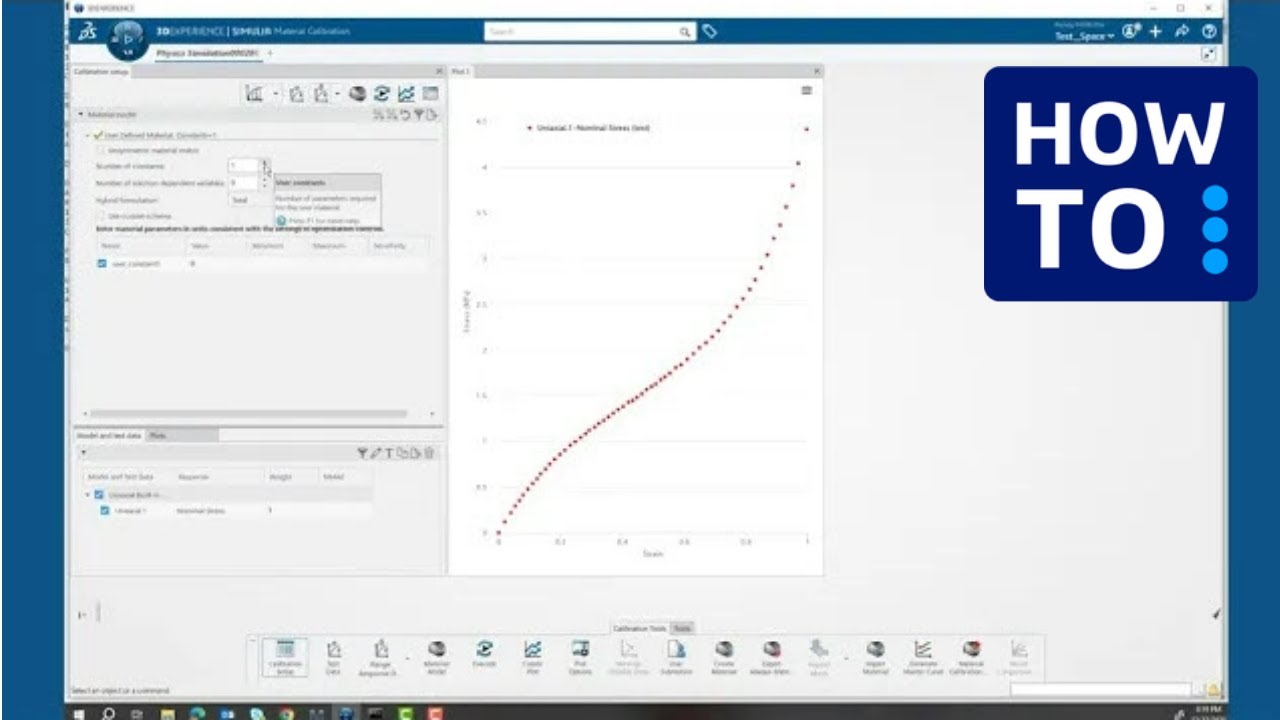
Task: Click the Execute icon in Calibration setup toolbar
Action: pos(381,93)
